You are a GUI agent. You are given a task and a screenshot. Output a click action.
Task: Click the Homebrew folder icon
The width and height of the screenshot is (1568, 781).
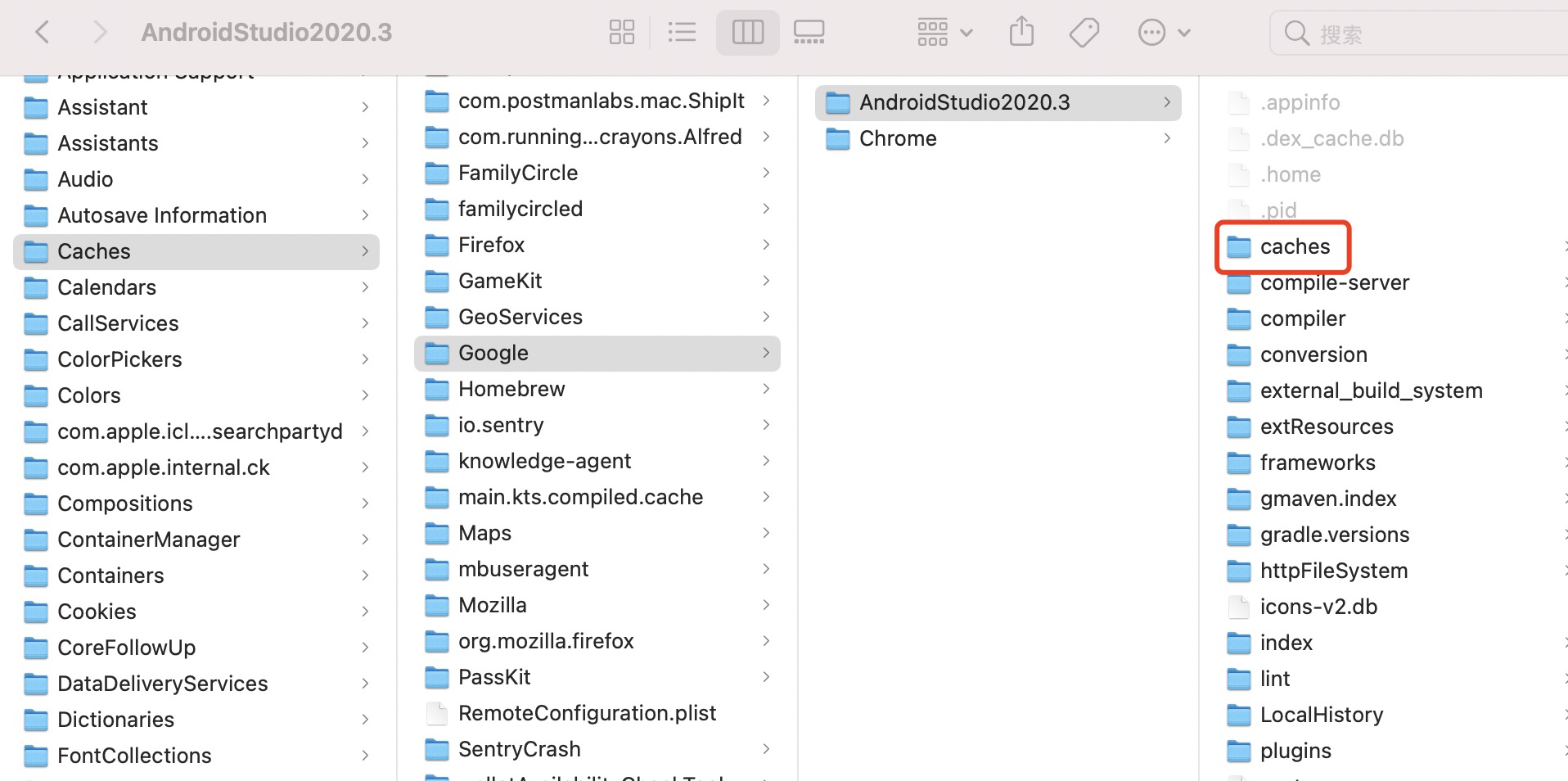[437, 389]
